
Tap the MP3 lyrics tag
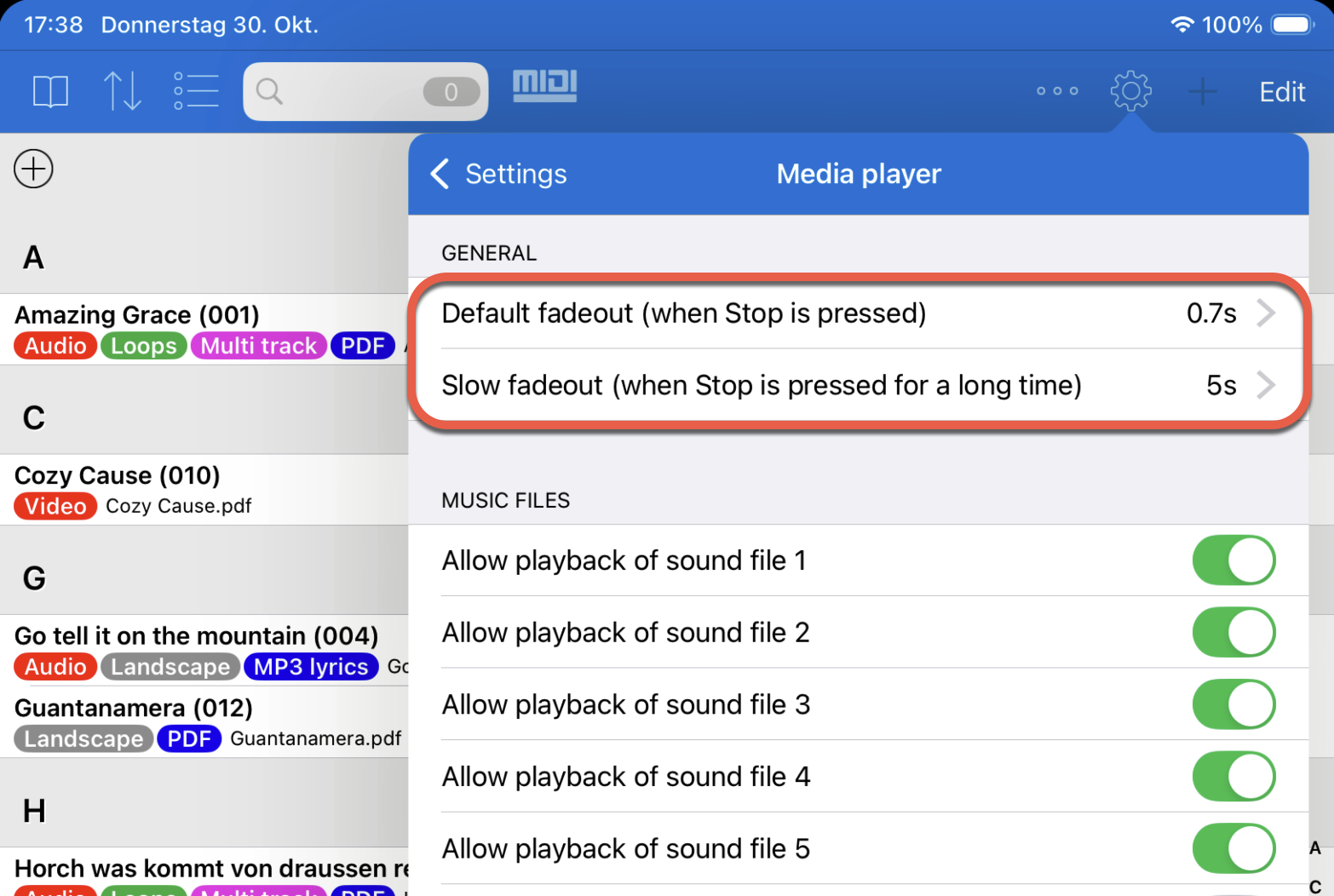tap(311, 667)
